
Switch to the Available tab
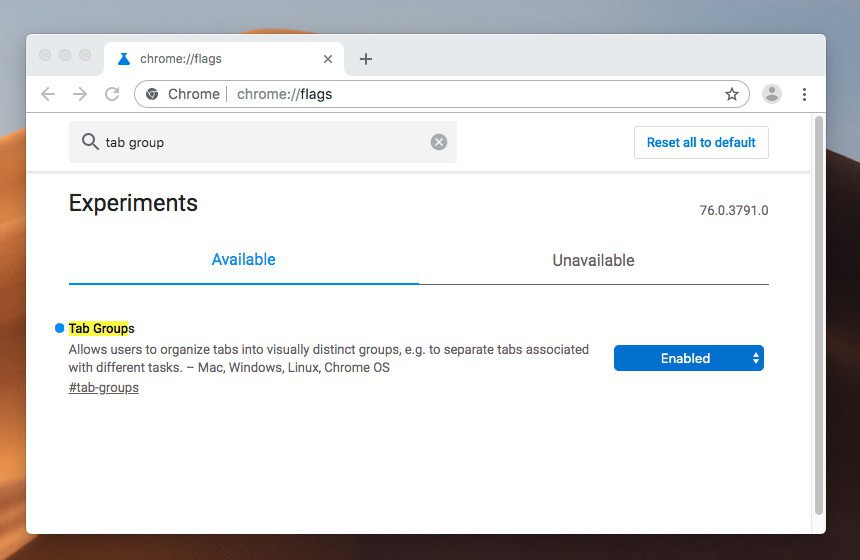[244, 259]
